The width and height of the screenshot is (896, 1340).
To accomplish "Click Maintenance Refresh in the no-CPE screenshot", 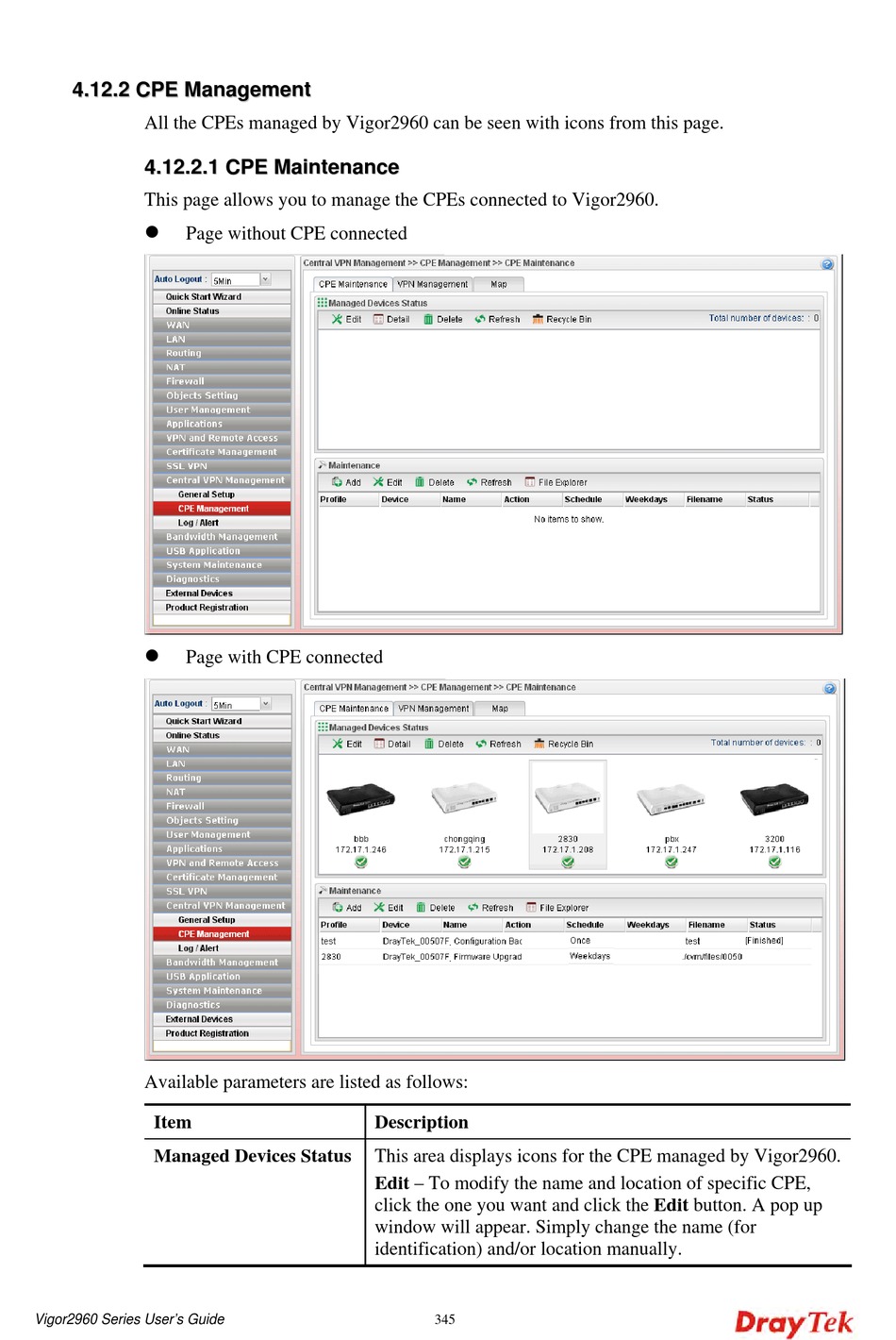I will (x=489, y=482).
